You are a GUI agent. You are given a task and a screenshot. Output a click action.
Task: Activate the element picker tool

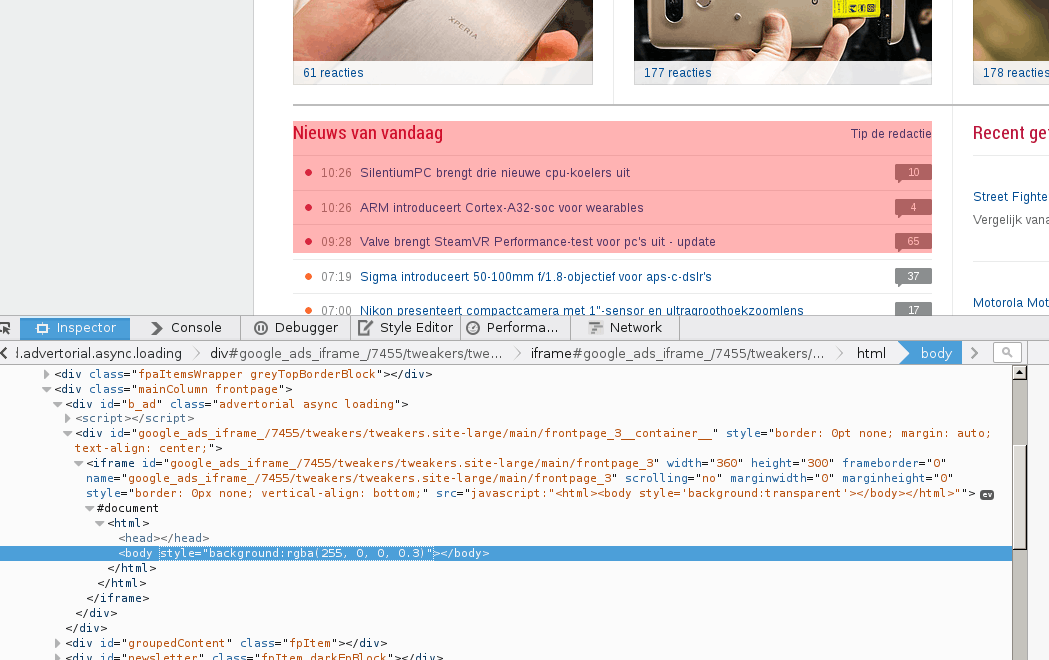point(7,328)
